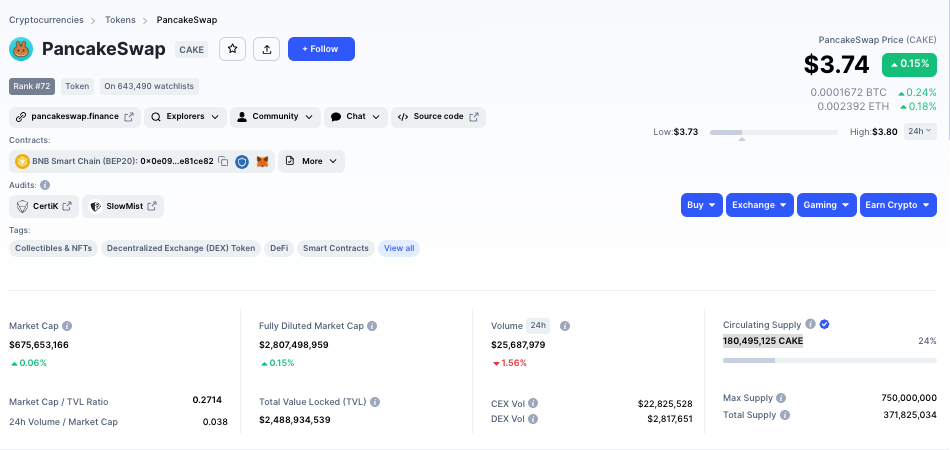Click the Max Supply info icon
Screen dimensions: 950x450
[x=781, y=398]
